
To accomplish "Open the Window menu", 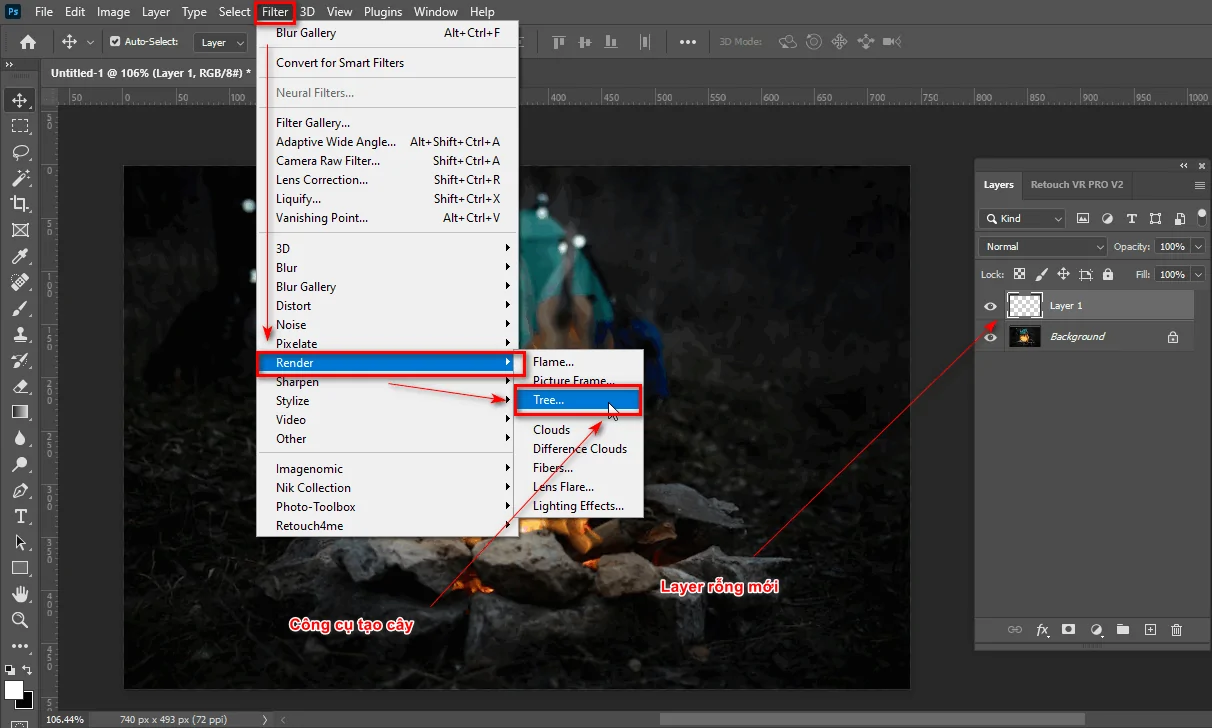I will (x=435, y=11).
